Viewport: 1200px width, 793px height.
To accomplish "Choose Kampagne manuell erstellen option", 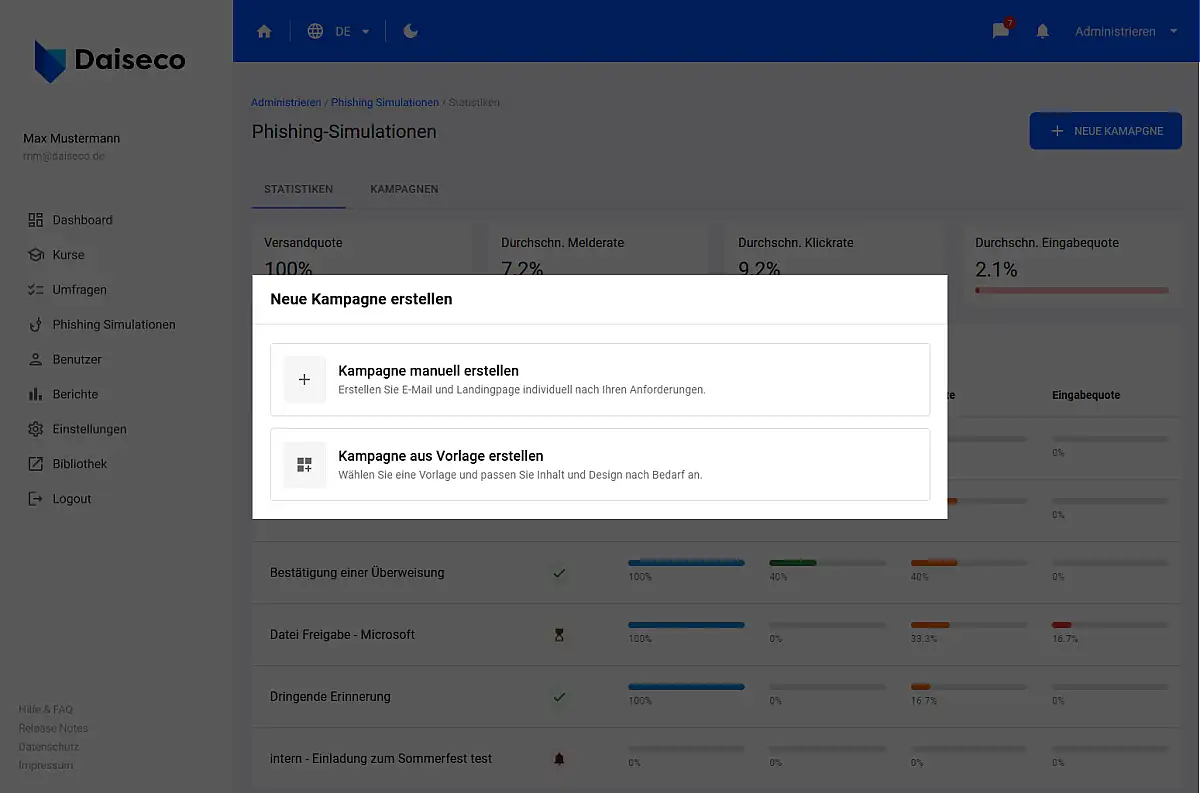I will click(600, 380).
